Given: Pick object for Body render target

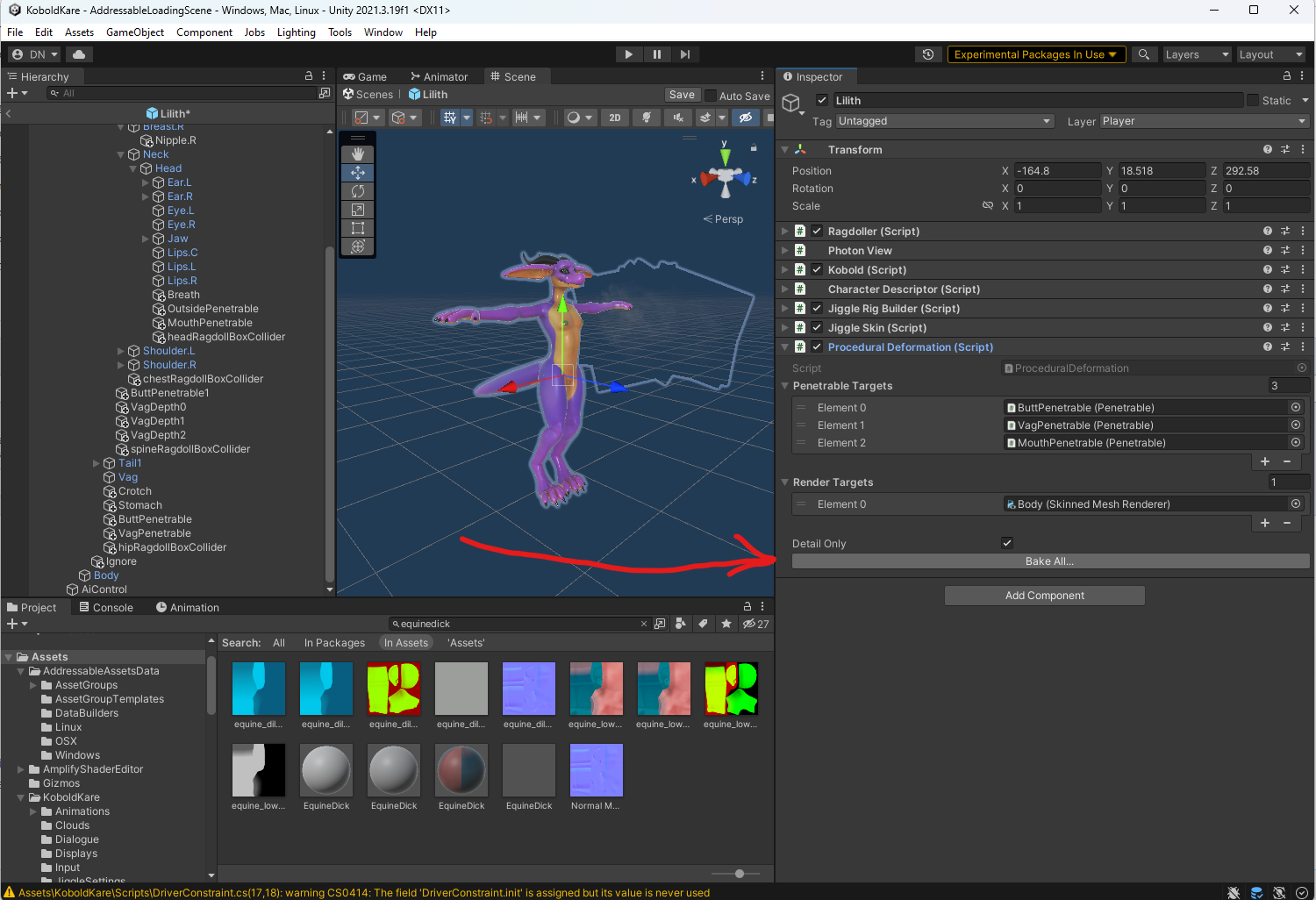Looking at the screenshot, I should (x=1296, y=504).
